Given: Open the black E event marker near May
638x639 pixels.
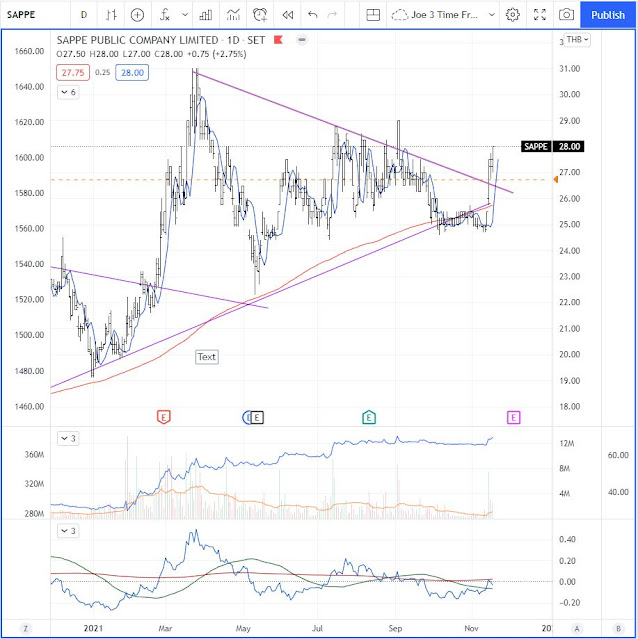Looking at the screenshot, I should 257,417.
